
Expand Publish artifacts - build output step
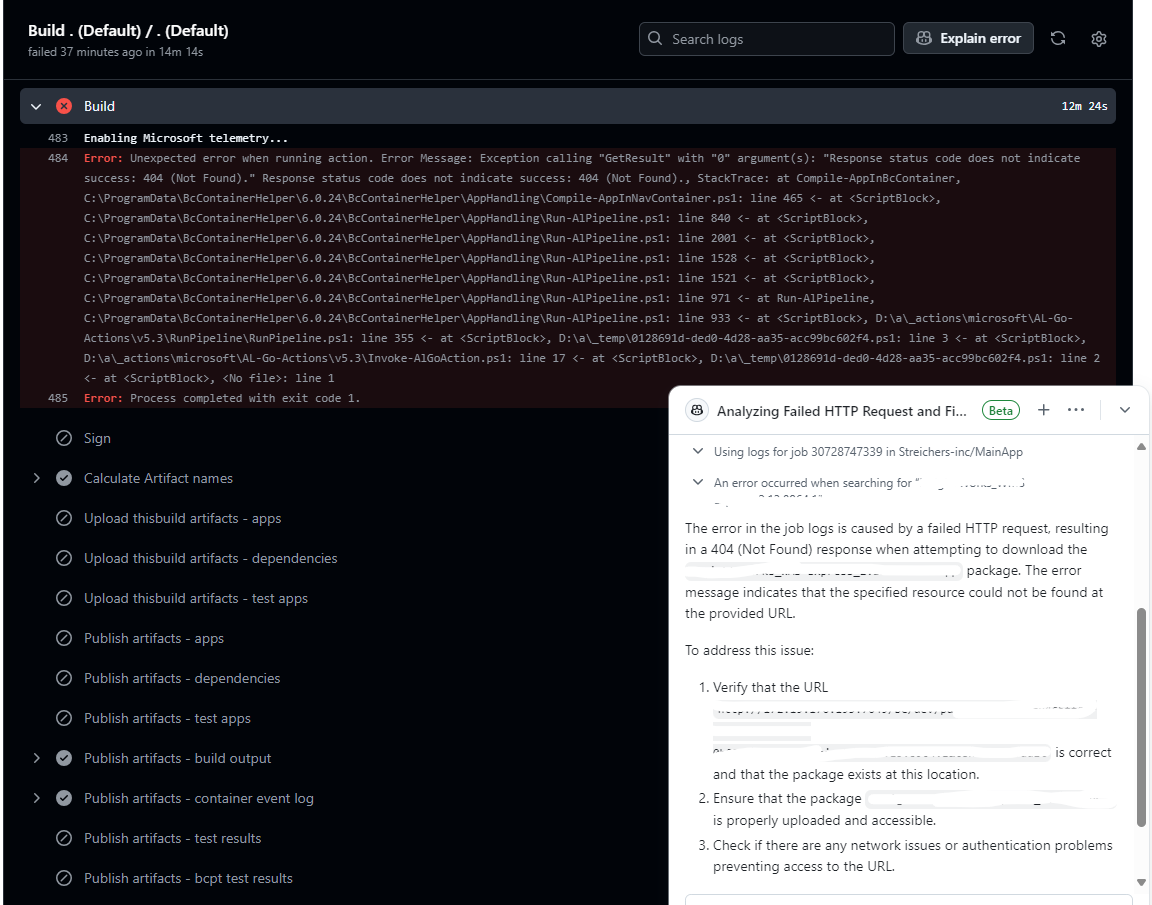[x=36, y=758]
